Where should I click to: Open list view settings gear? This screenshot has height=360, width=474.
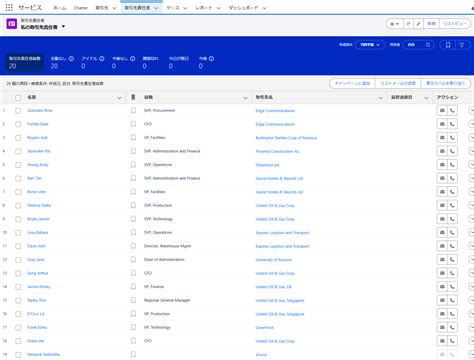pyautogui.click(x=395, y=24)
